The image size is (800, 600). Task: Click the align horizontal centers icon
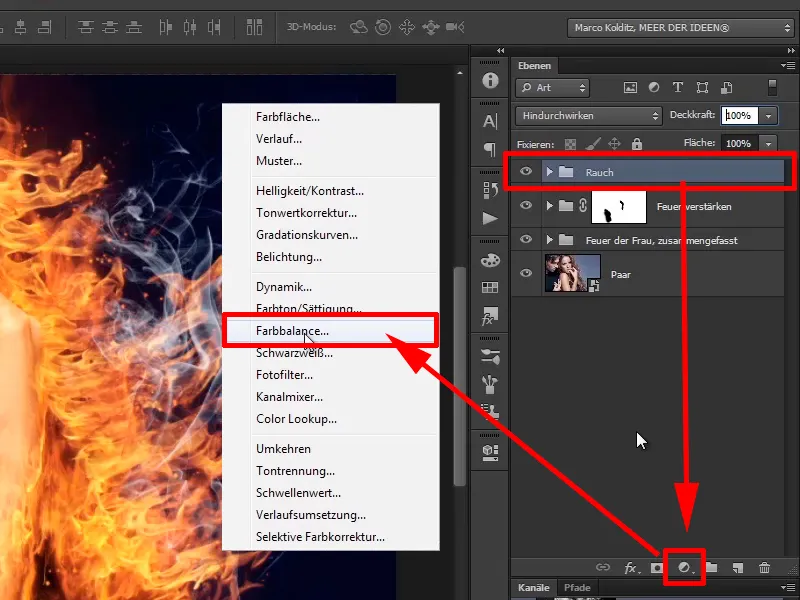tap(21, 27)
